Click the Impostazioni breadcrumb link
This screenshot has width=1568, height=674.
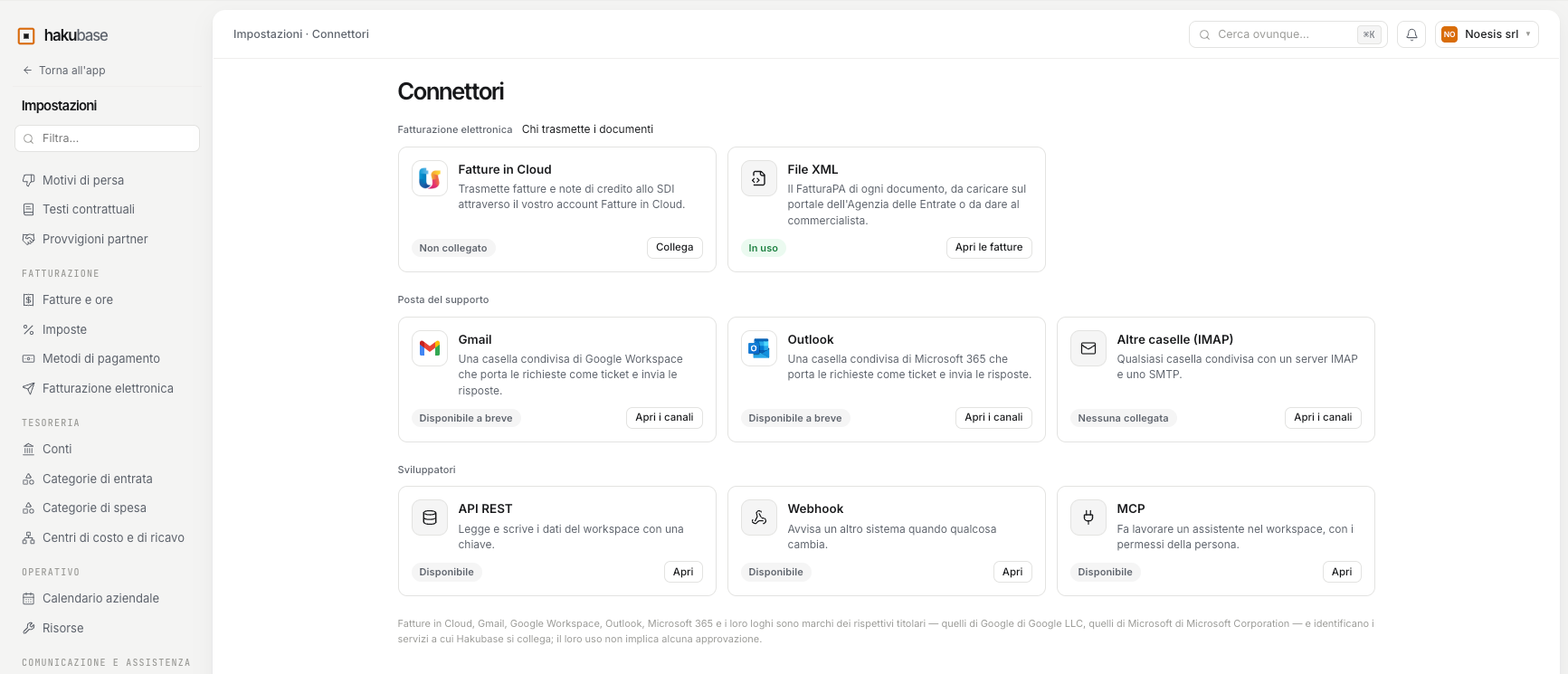268,34
